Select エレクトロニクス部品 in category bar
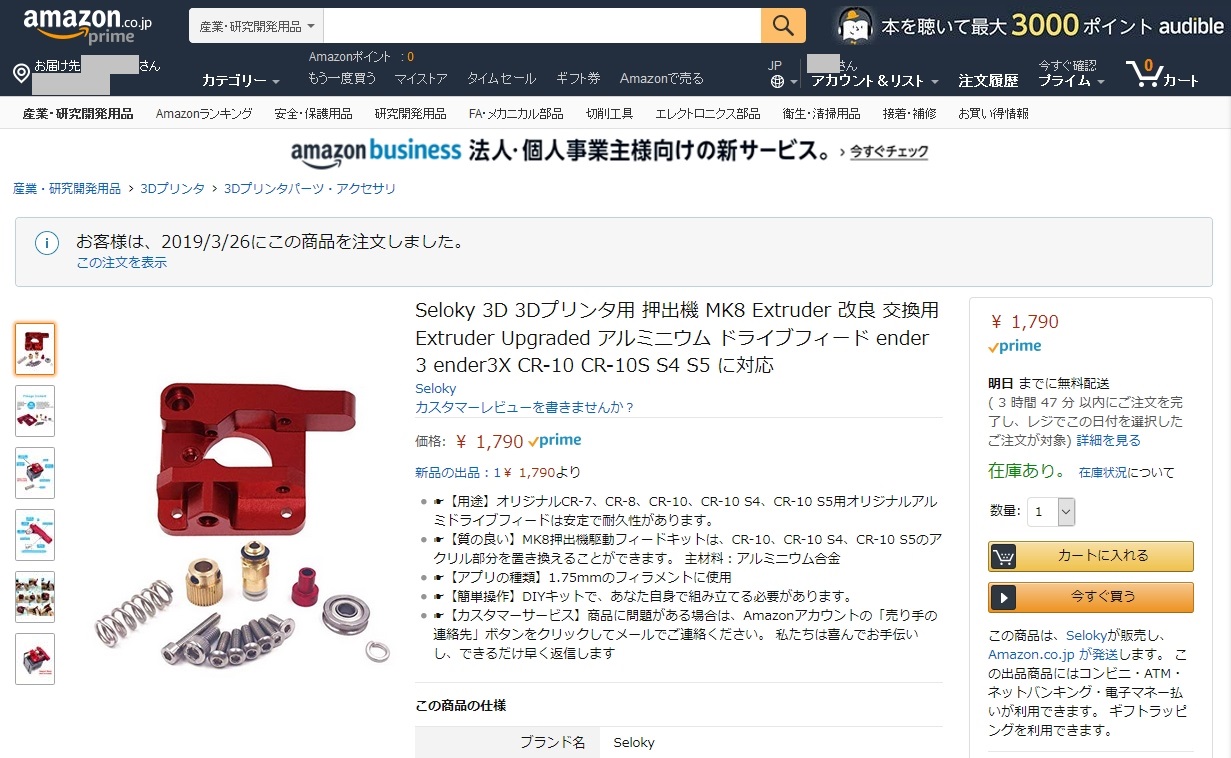 707,114
